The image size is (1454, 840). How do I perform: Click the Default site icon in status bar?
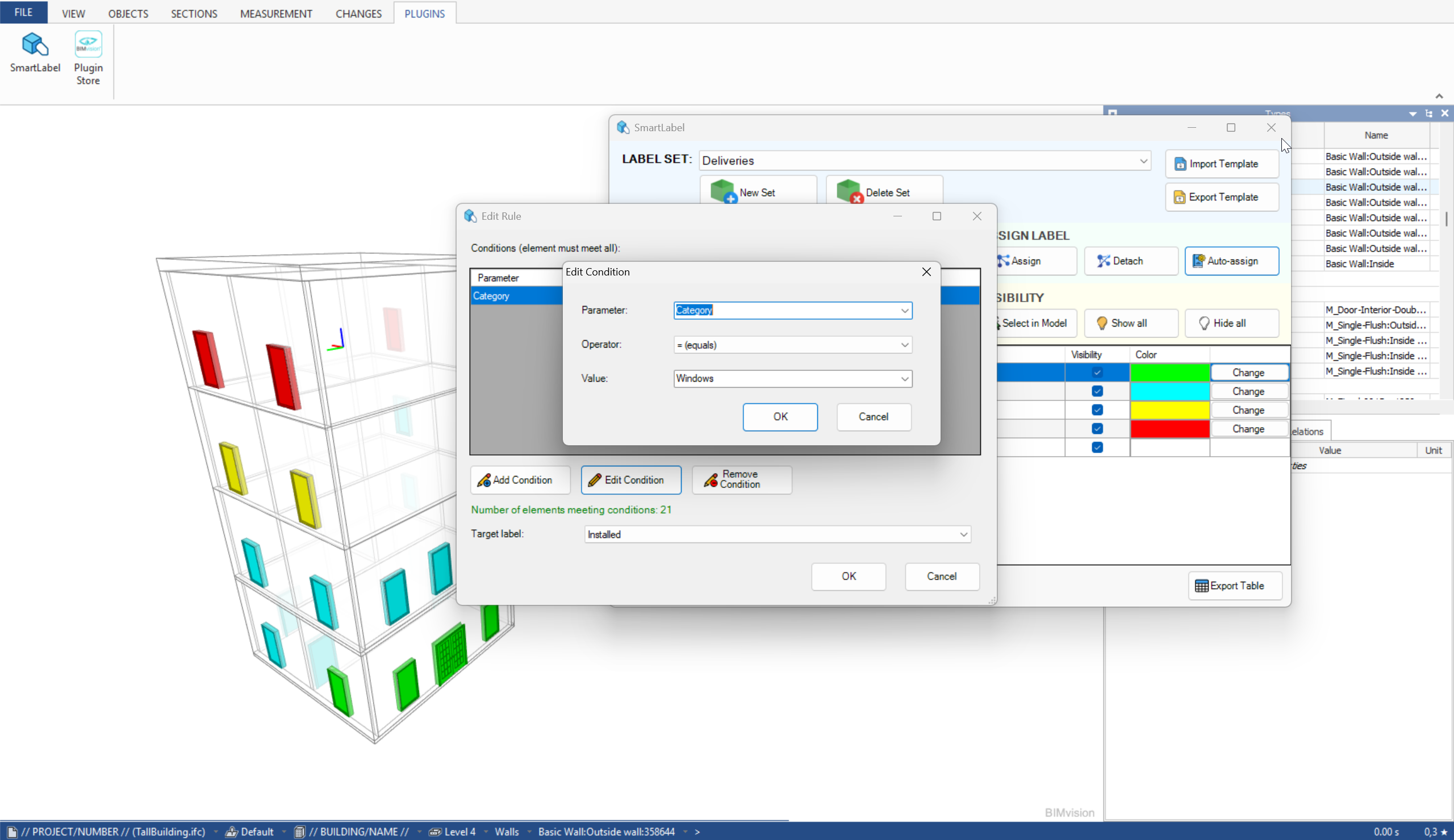(x=231, y=832)
